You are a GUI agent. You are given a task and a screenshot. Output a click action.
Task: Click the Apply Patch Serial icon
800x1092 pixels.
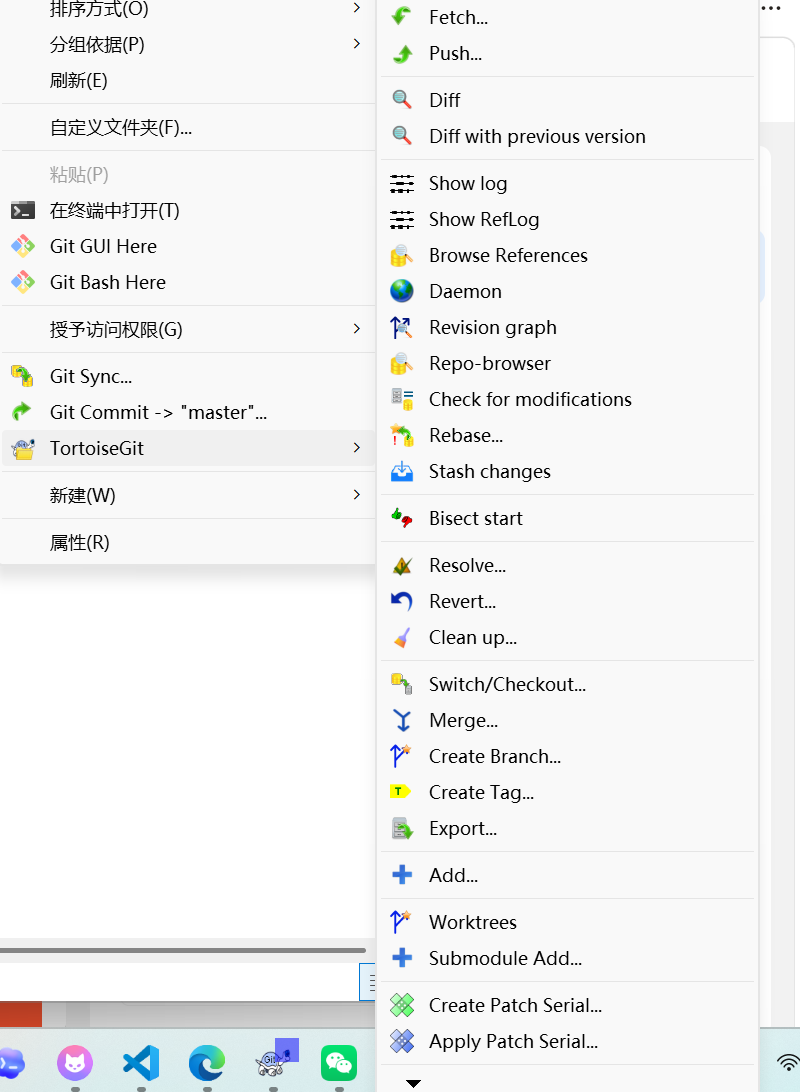point(402,1041)
